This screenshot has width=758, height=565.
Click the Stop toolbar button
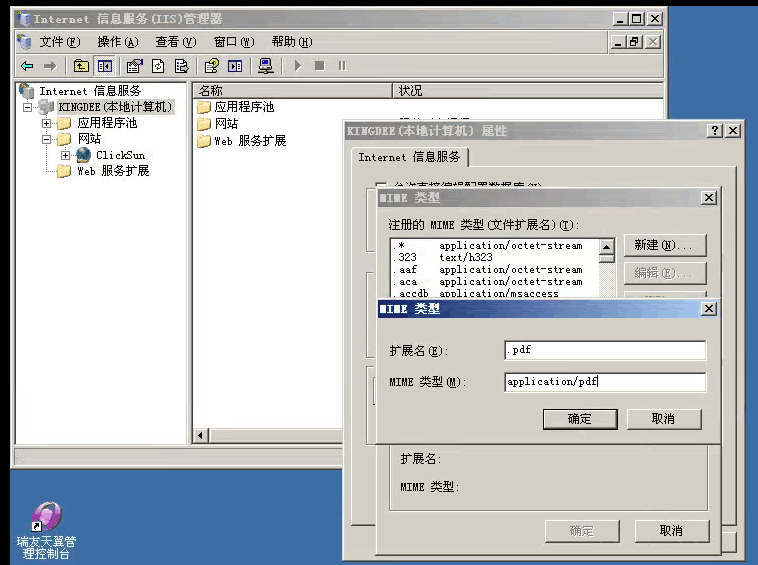(320, 66)
